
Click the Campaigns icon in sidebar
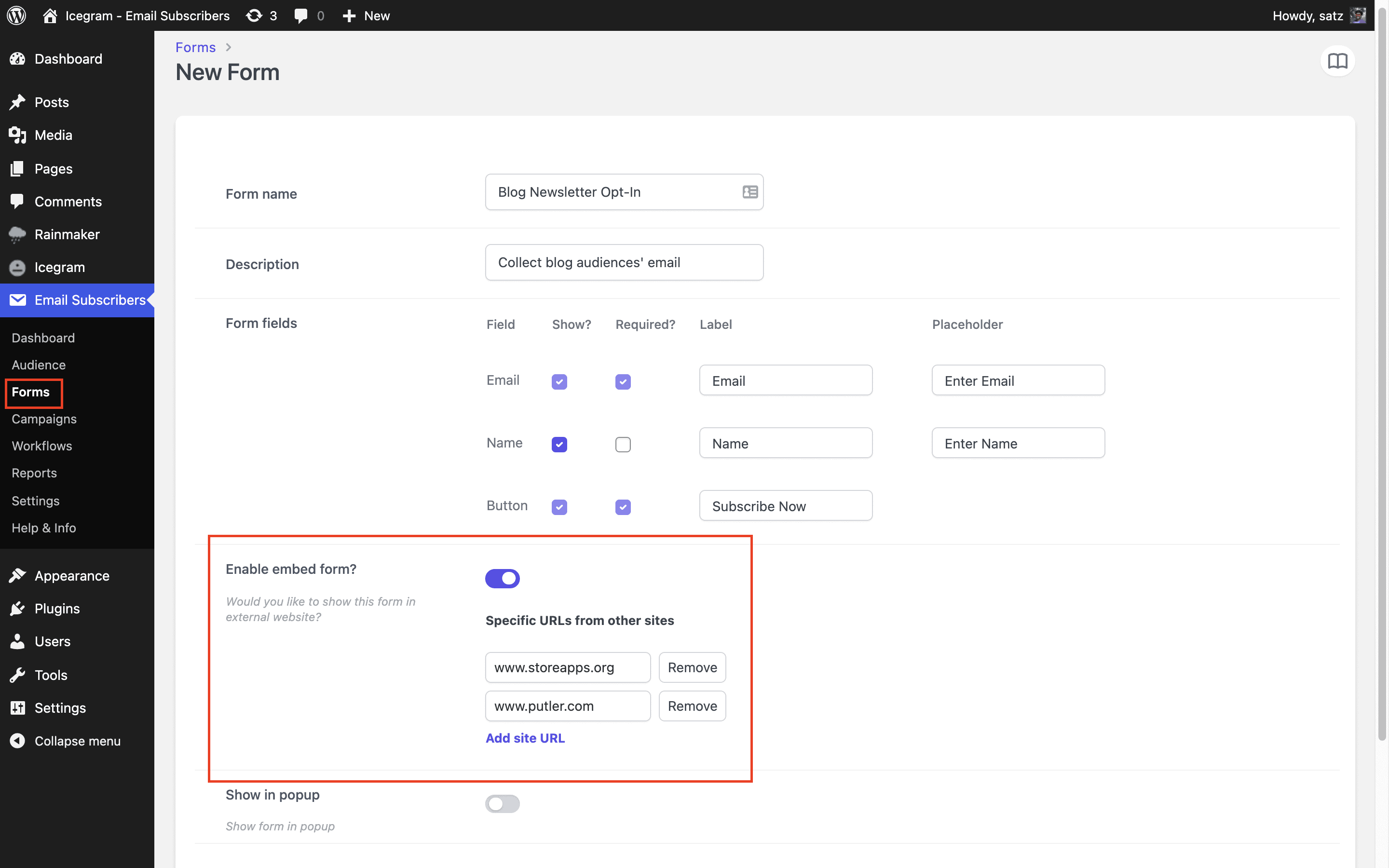tap(43, 418)
